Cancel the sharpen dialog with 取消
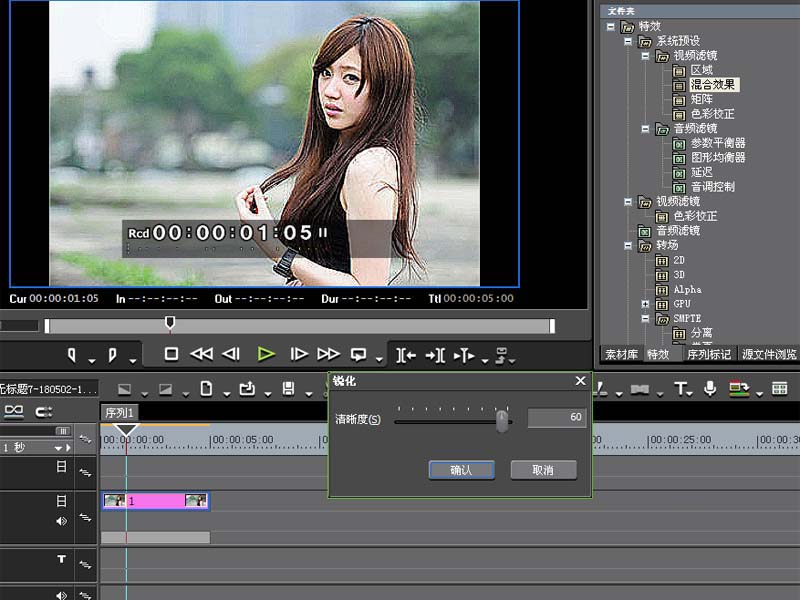This screenshot has width=800, height=600. point(544,470)
